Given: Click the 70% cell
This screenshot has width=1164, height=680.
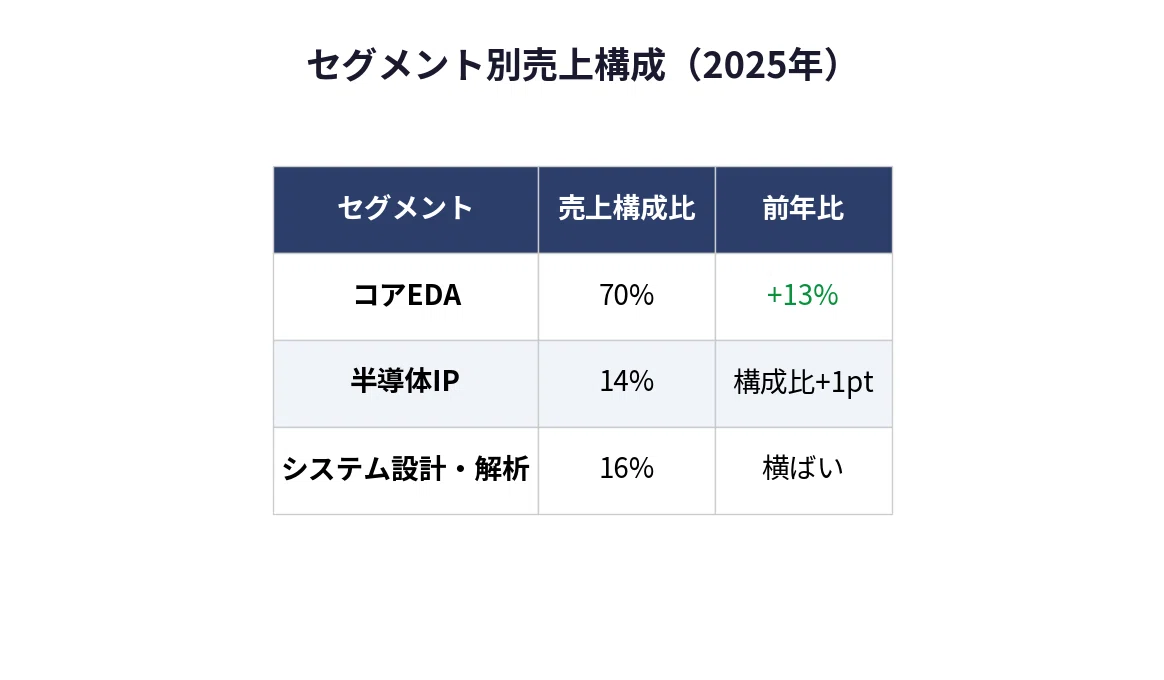Looking at the screenshot, I should click(x=627, y=296).
